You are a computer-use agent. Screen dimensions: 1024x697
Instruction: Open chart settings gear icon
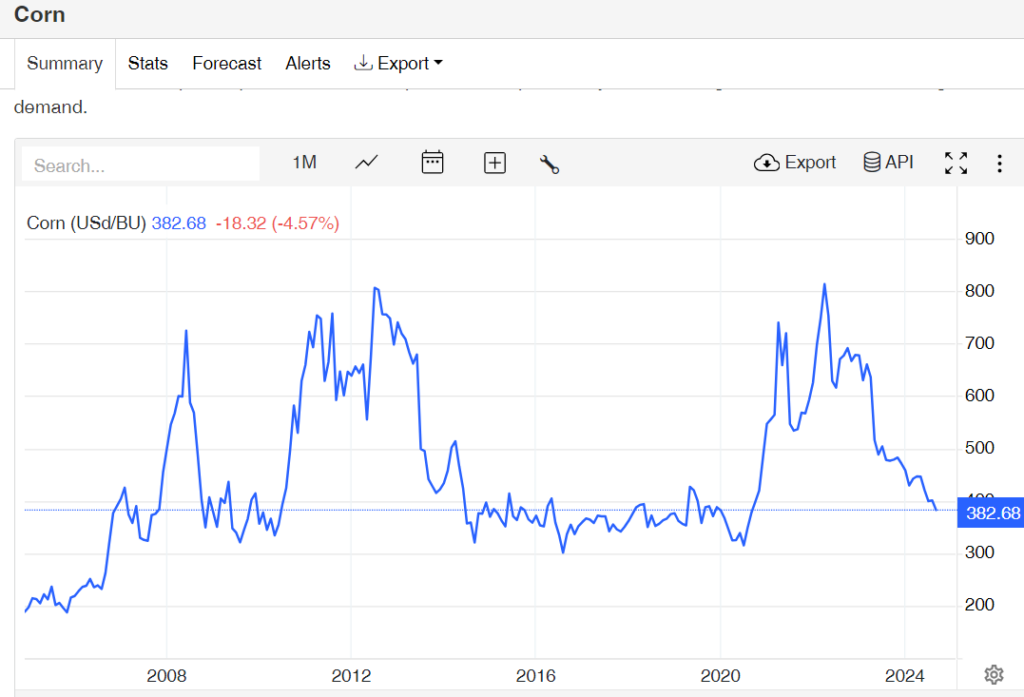pyautogui.click(x=993, y=674)
